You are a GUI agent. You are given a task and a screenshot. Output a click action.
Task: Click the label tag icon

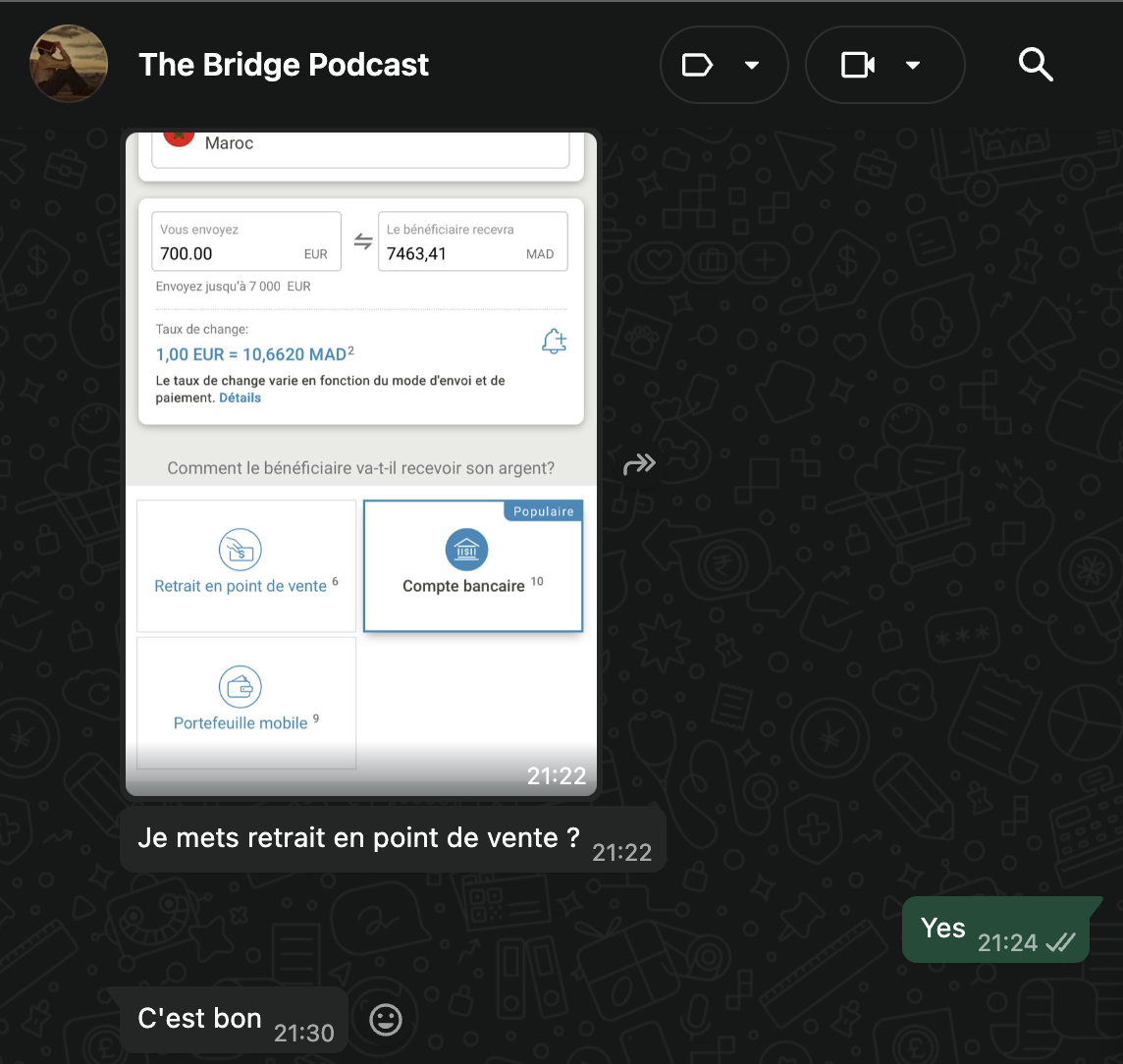[697, 65]
